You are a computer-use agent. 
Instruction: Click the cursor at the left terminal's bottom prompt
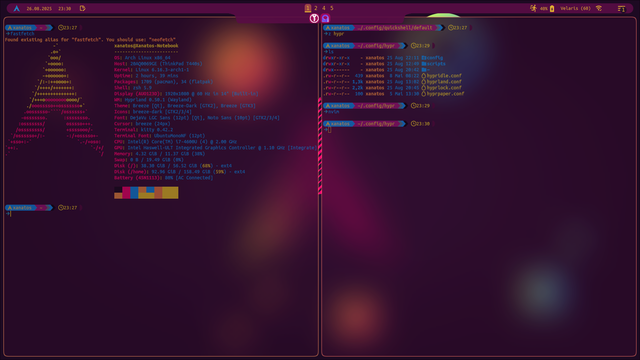pos(11,214)
